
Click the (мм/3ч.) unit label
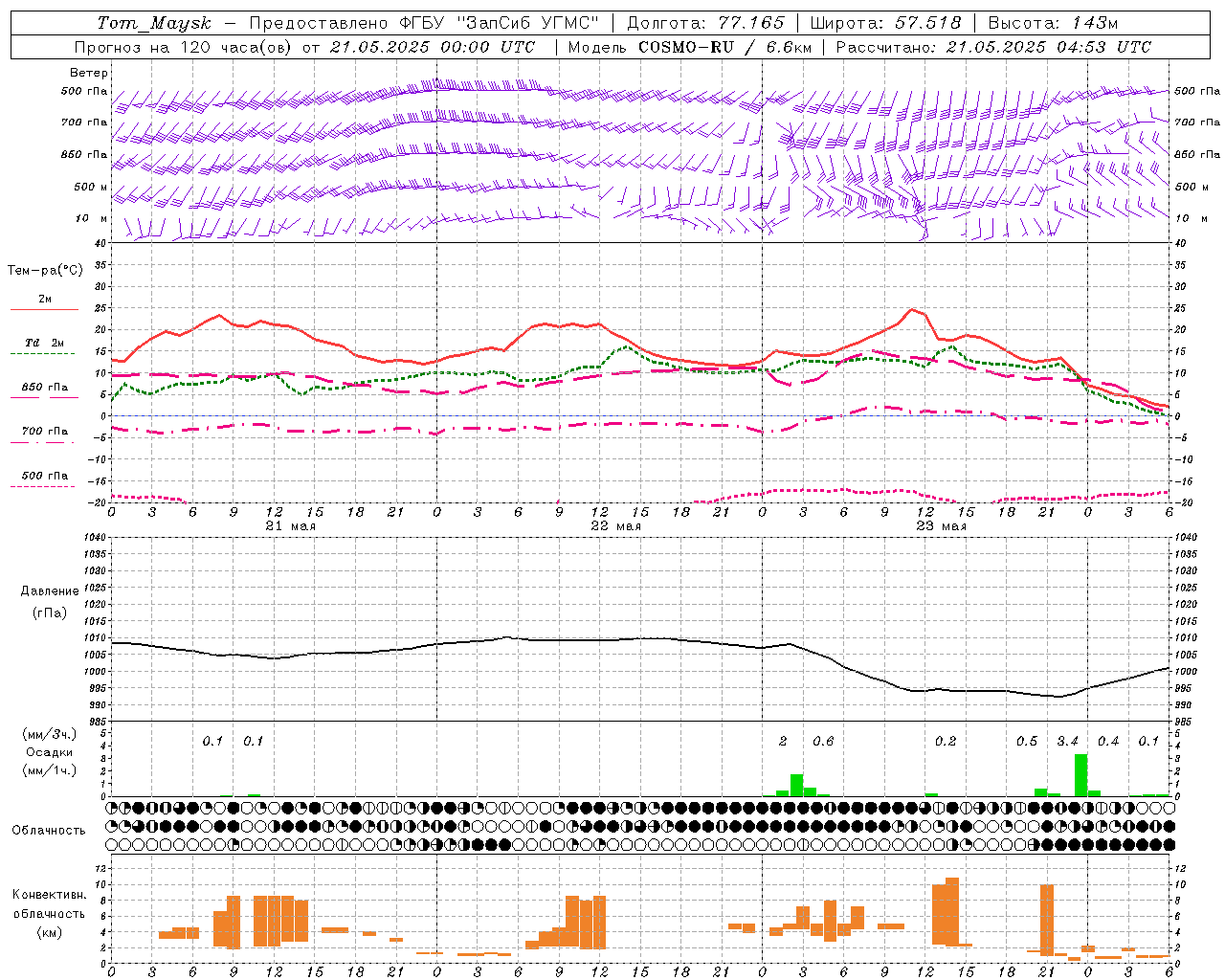[50, 734]
